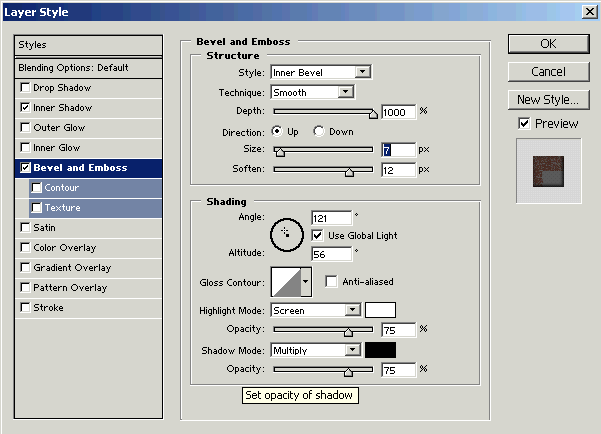Image resolution: width=601 pixels, height=434 pixels.
Task: Select the Down direction radio button
Action: click(318, 131)
